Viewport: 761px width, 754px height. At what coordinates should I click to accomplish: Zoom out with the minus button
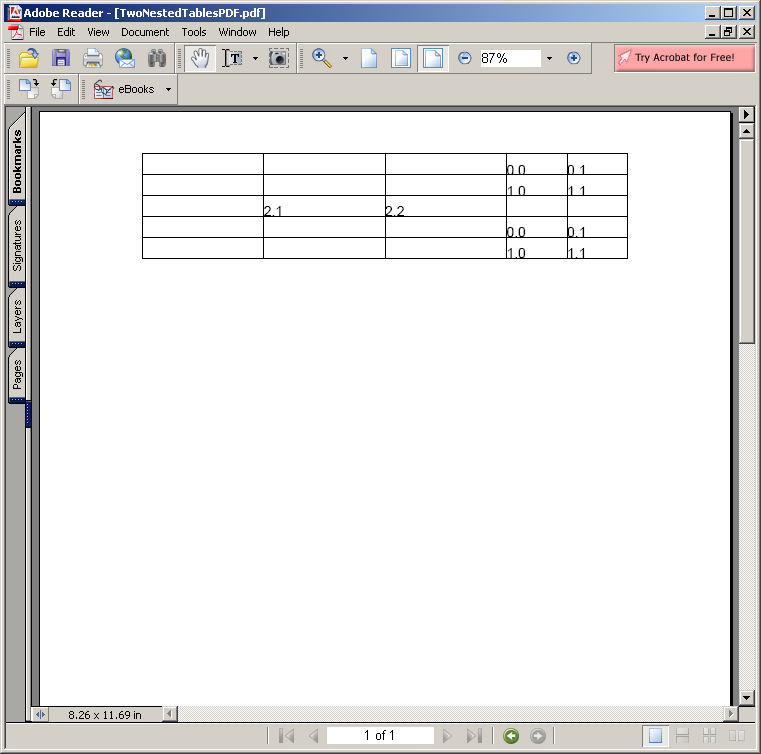click(x=464, y=58)
